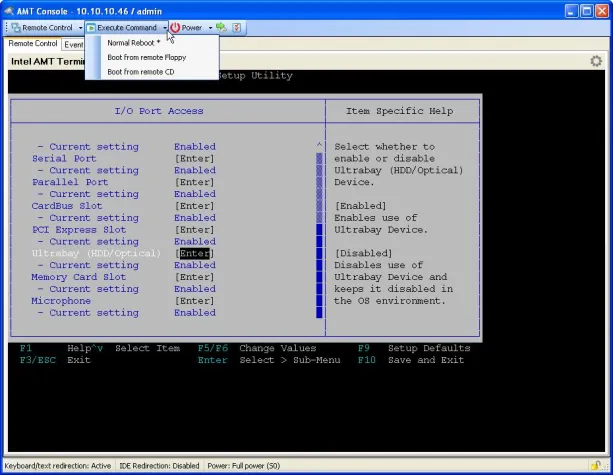613x475 pixels.
Task: Choose Boot from remote Floppy
Action: (146, 57)
